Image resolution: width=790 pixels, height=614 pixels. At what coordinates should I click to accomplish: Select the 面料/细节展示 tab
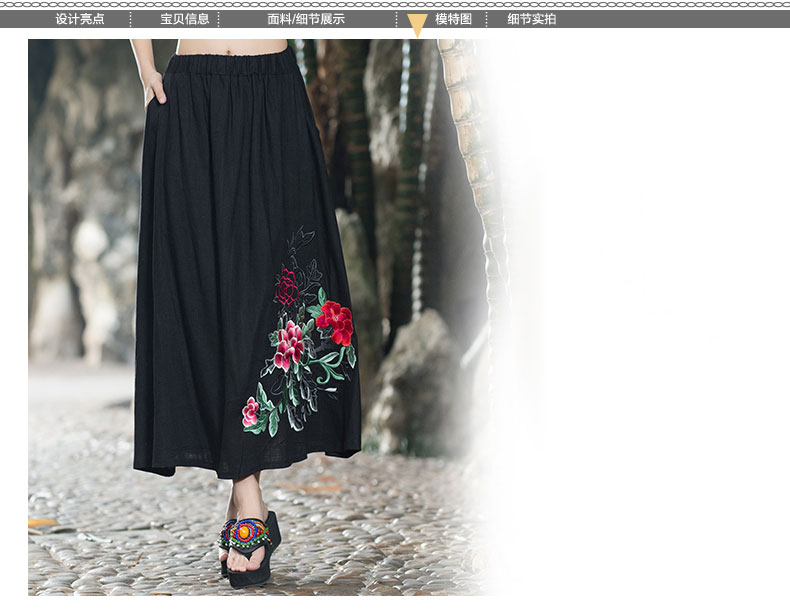[306, 19]
